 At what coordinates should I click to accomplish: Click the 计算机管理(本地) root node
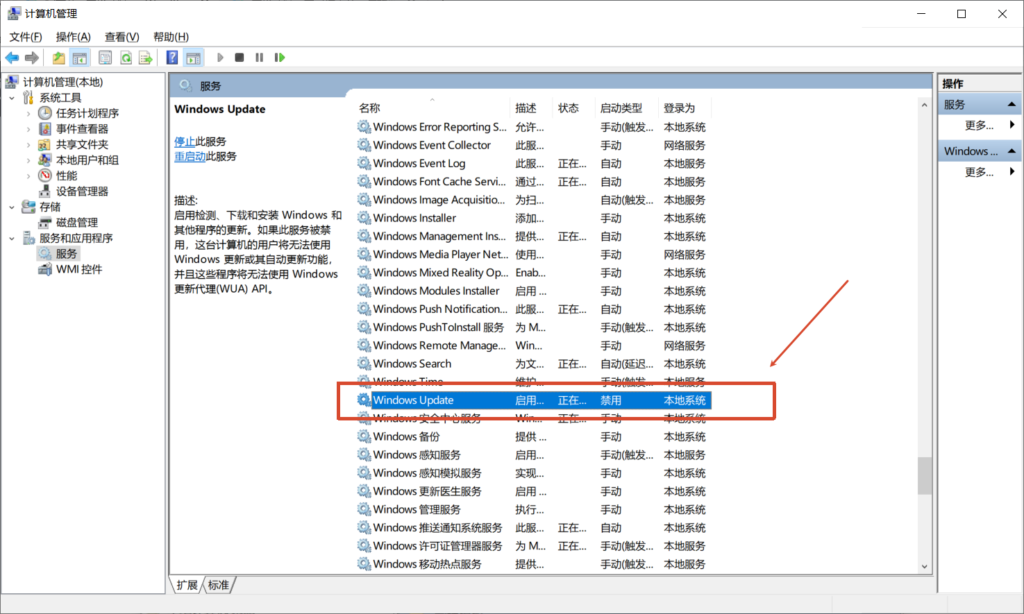63,82
